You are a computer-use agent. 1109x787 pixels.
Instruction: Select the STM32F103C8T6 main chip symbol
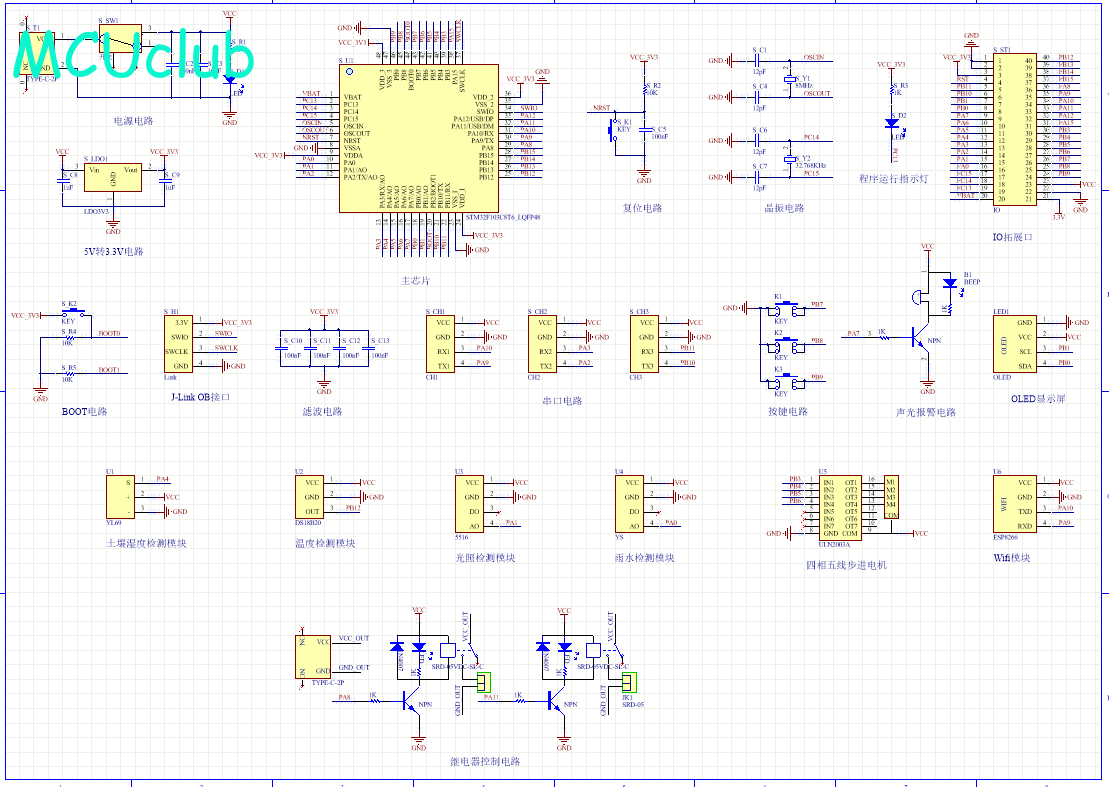(419, 139)
